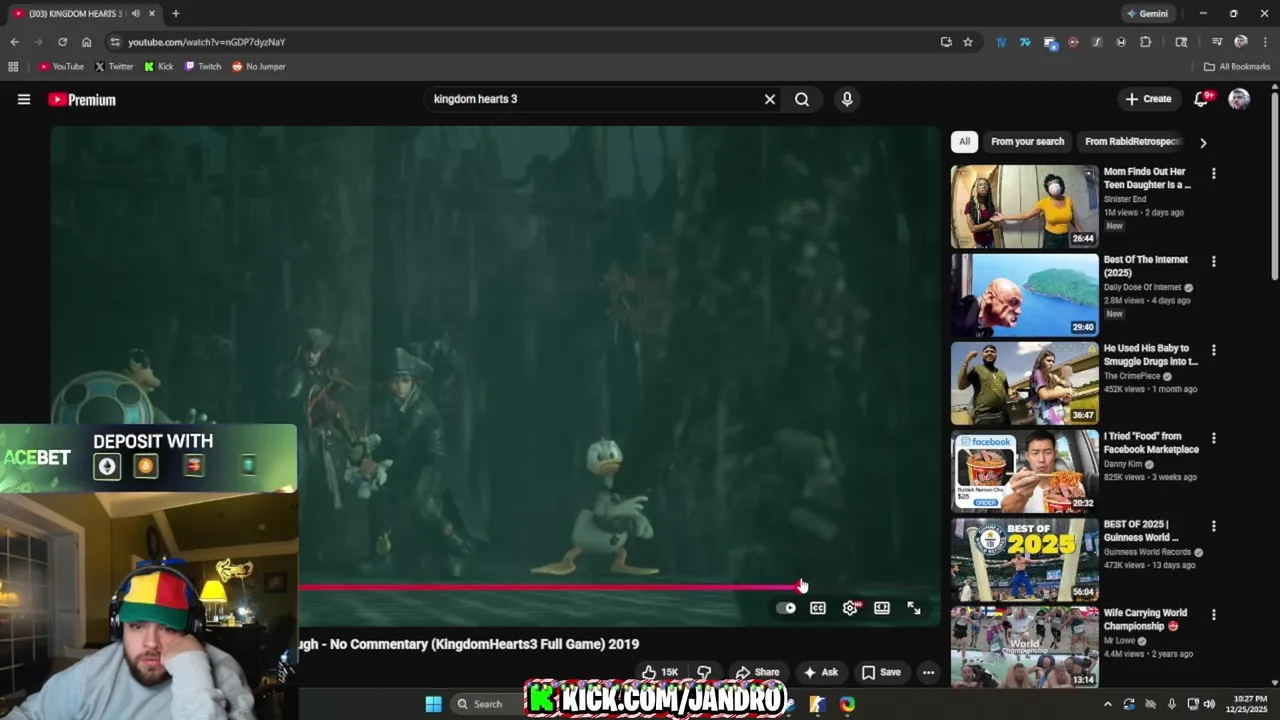Open options for Facebook Marketplace video
This screenshot has width=1280, height=720.
click(x=1214, y=438)
